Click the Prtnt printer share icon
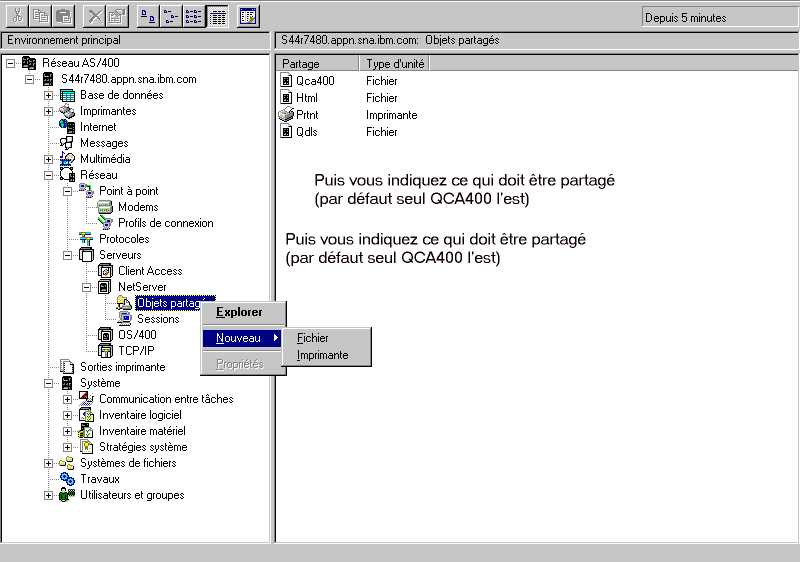Viewport: 800px width, 562px height. click(x=286, y=115)
